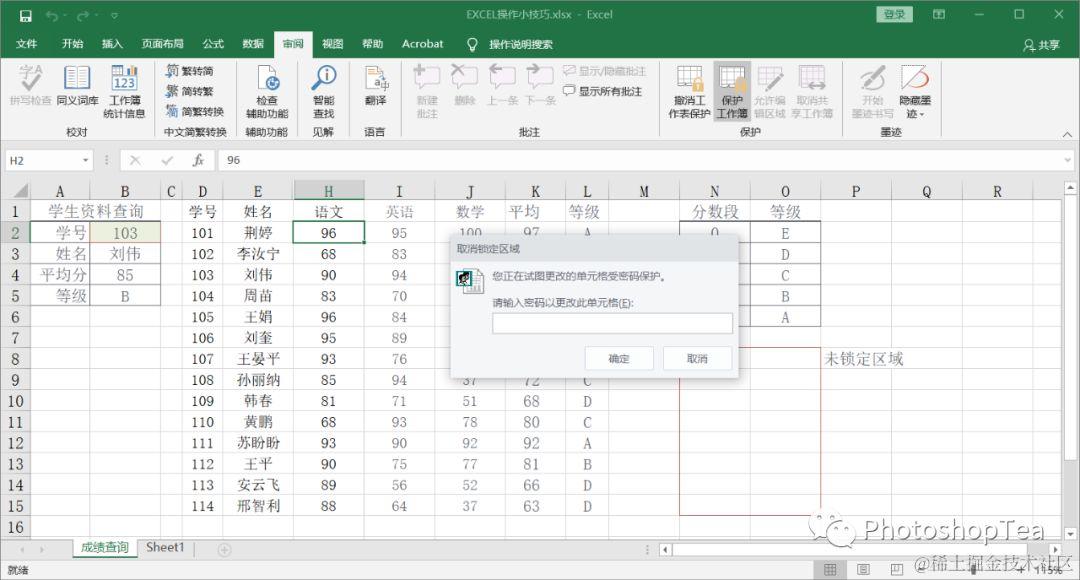Switch to the 公式 tab
The image size is (1080, 580).
[x=213, y=44]
